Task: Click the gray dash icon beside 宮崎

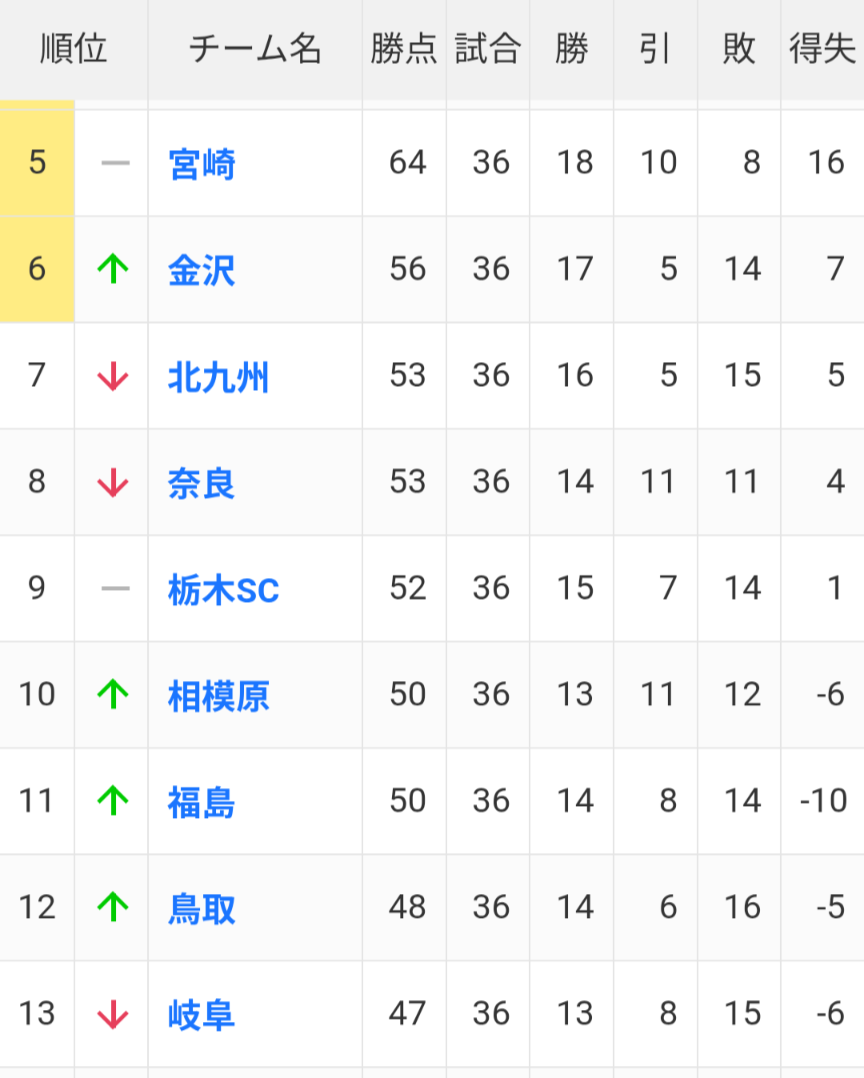Action: (x=115, y=163)
